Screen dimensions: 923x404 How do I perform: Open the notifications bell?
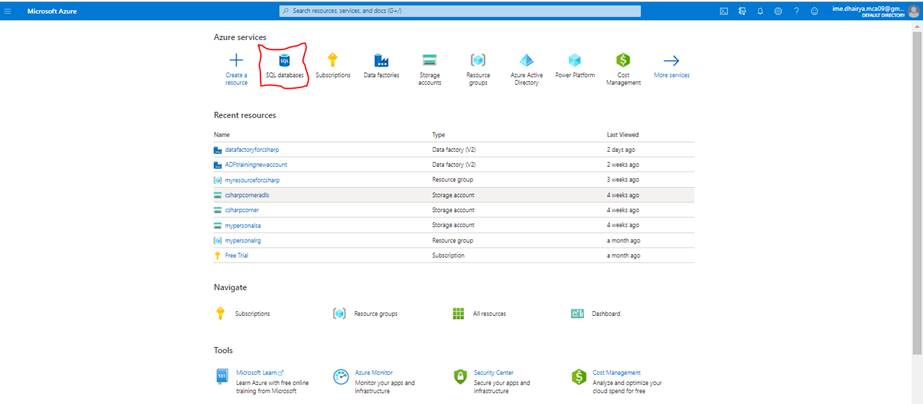[x=760, y=11]
